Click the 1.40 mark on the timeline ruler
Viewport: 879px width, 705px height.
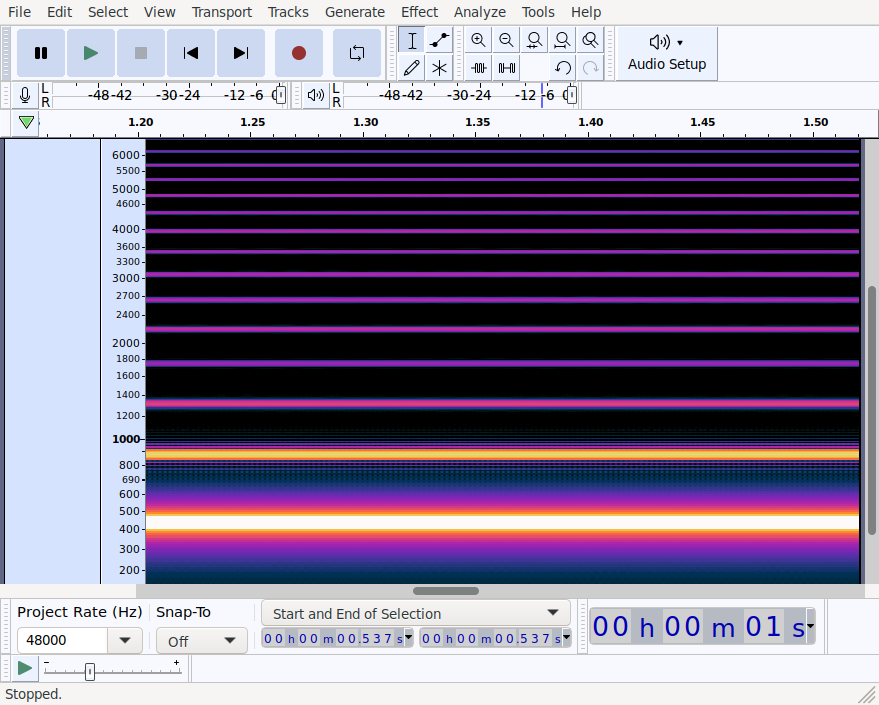tap(591, 122)
